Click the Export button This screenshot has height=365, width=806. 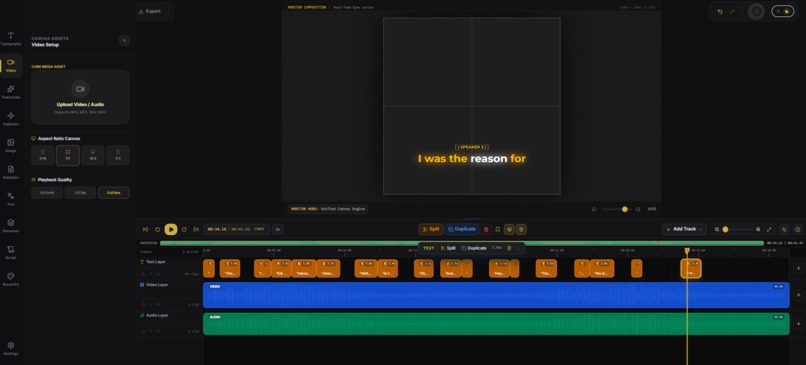[150, 11]
